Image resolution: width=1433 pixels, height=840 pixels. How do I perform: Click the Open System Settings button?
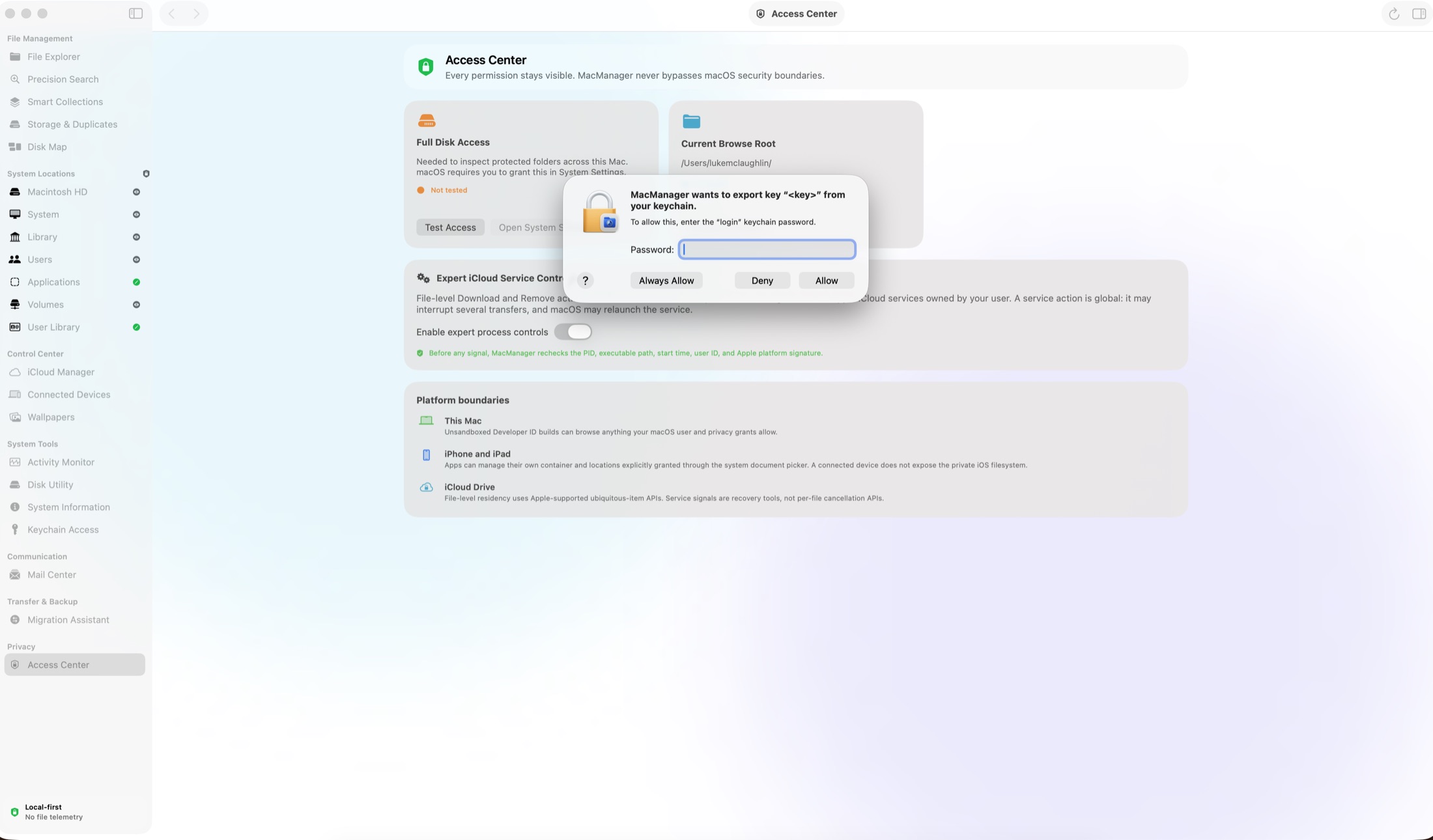click(x=531, y=227)
